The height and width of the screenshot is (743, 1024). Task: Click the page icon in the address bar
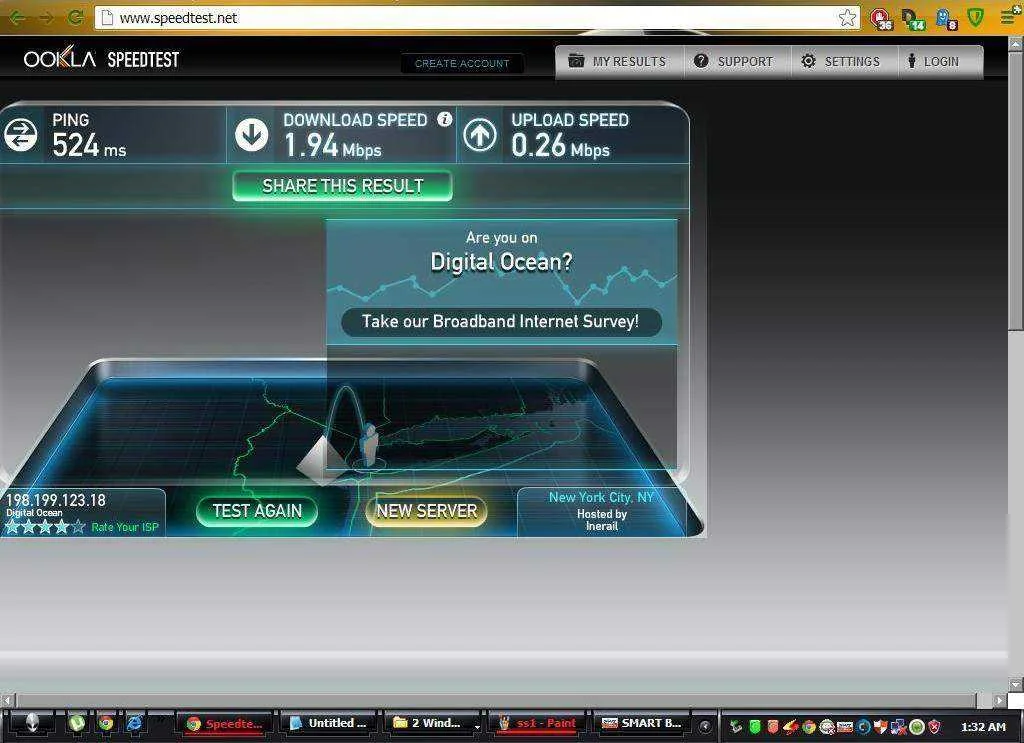pos(107,18)
